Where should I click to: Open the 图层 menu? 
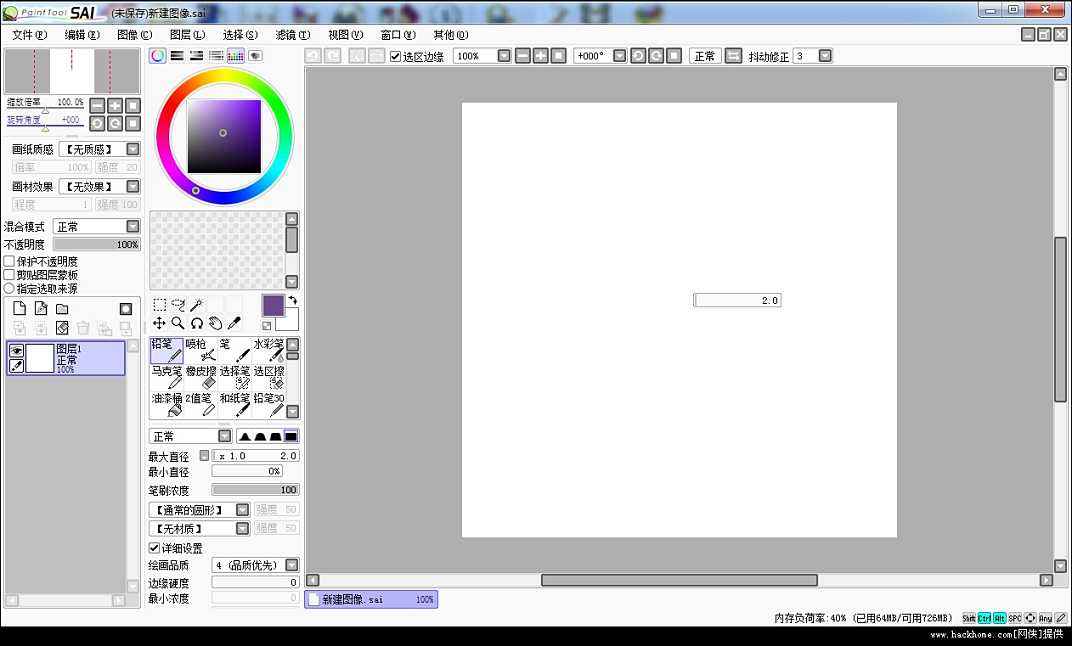pyautogui.click(x=186, y=35)
